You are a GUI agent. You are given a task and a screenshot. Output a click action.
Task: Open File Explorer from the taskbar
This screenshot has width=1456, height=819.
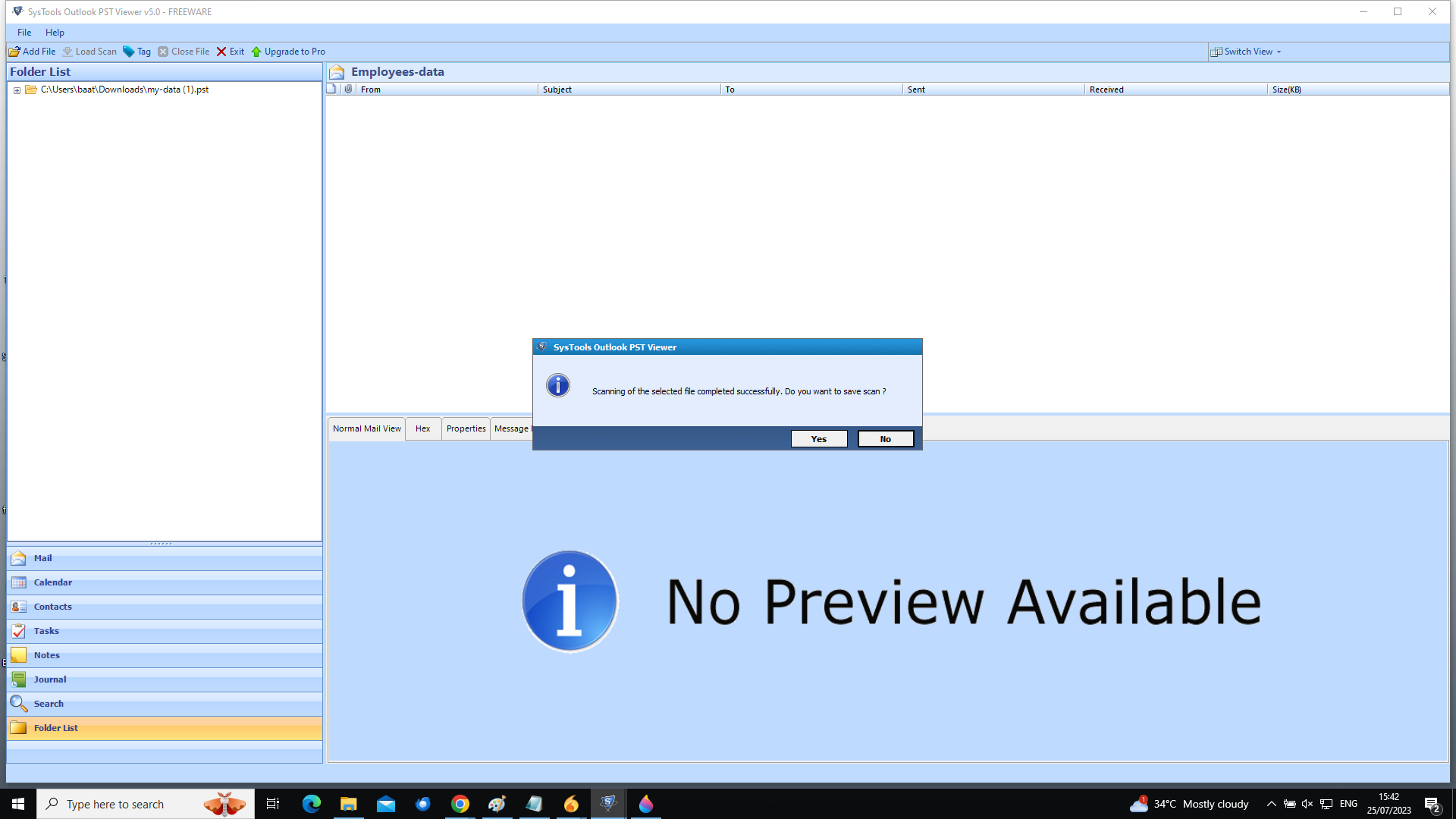coord(348,804)
